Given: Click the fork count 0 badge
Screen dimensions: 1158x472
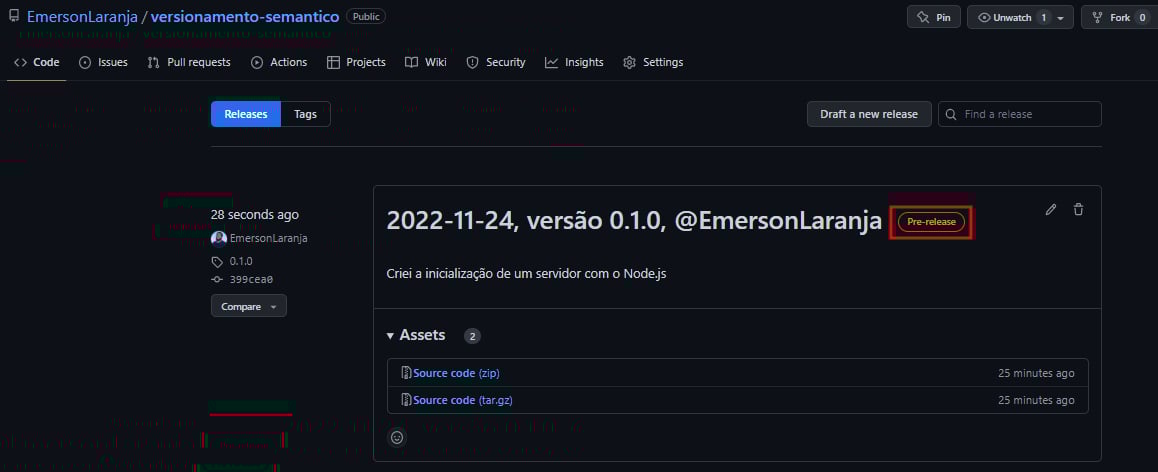Looking at the screenshot, I should (x=1142, y=18).
